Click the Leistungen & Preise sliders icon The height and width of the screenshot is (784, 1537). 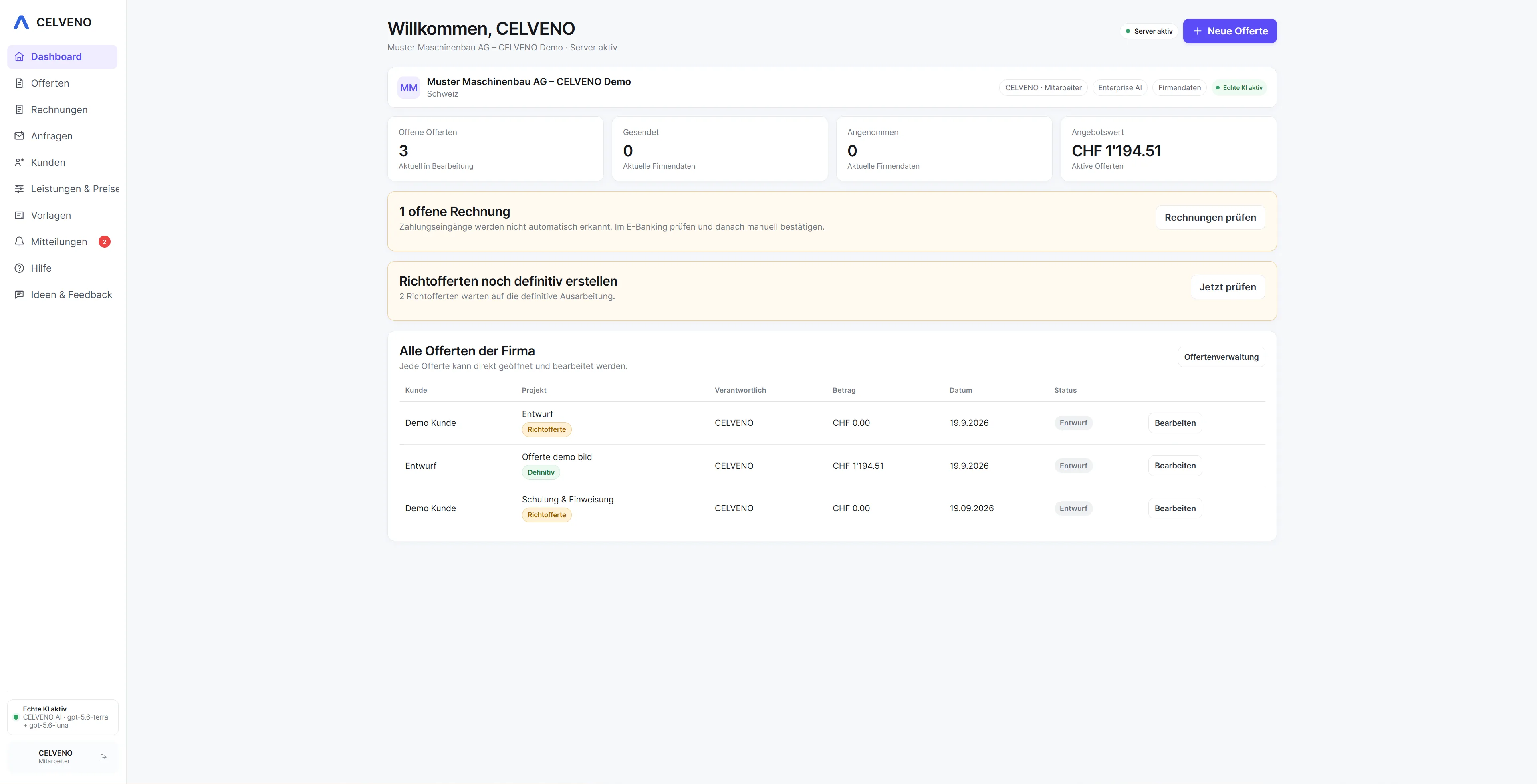tap(19, 189)
